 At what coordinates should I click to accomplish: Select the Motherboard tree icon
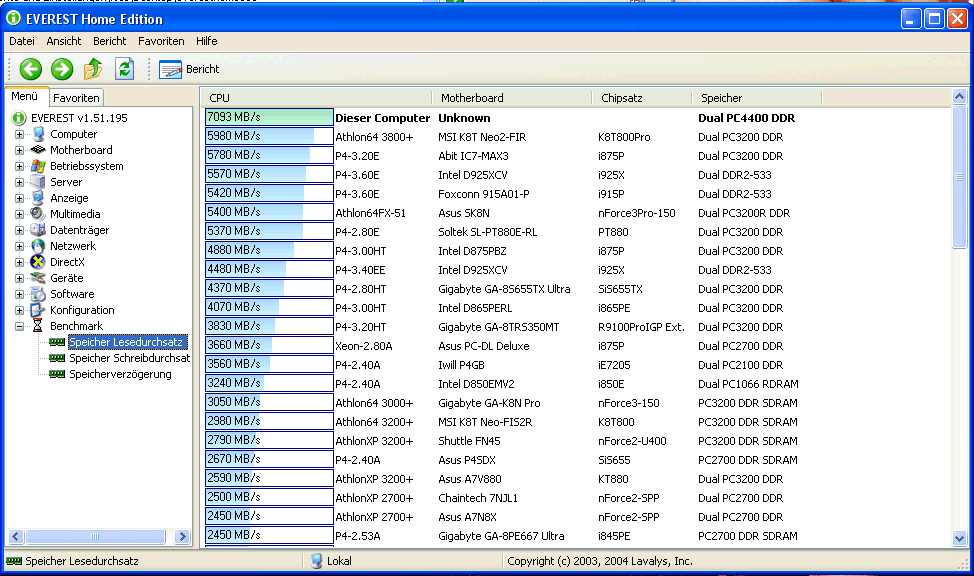point(39,150)
